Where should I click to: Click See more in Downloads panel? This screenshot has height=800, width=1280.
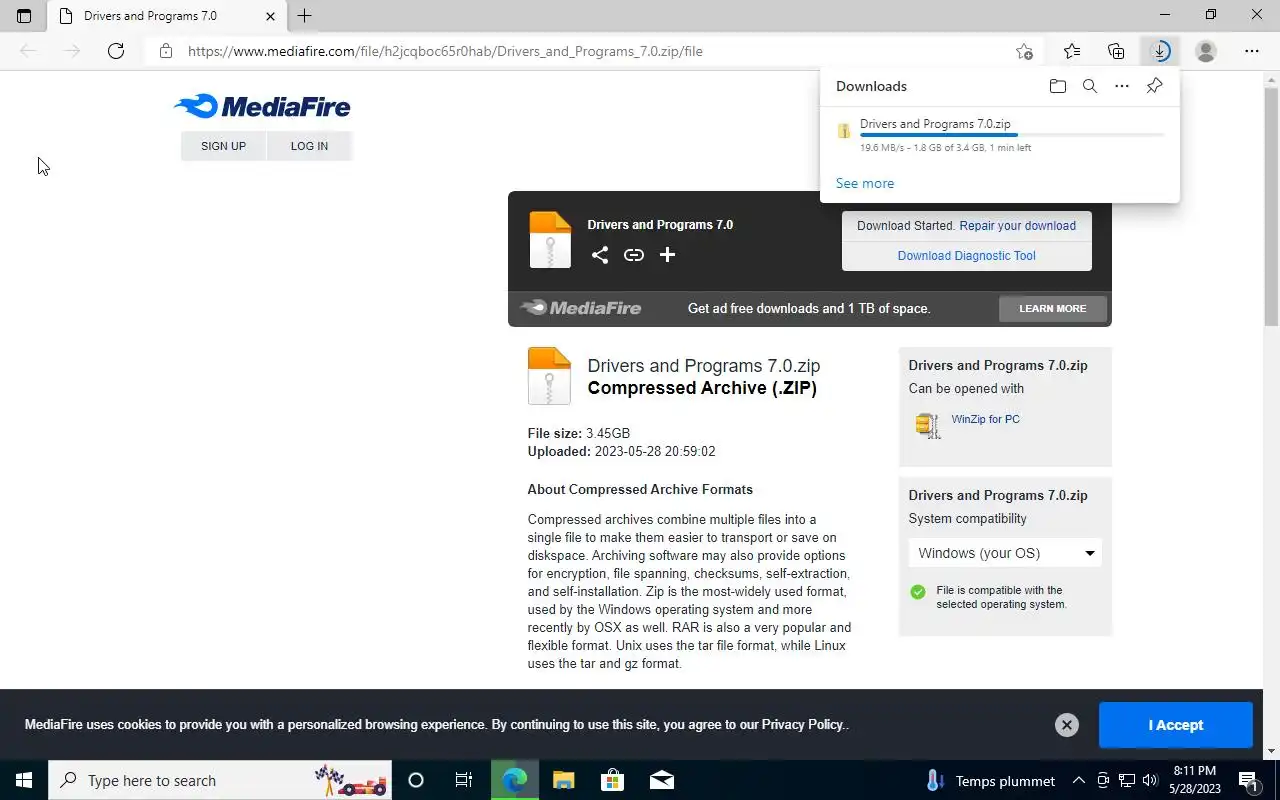click(865, 183)
